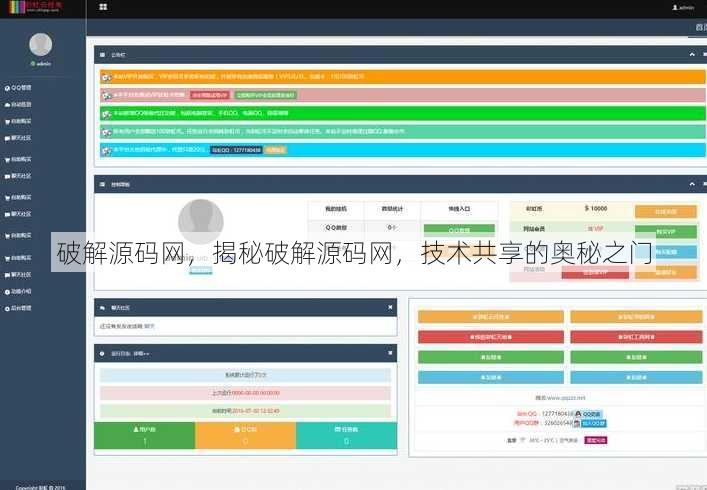The image size is (707, 490).
Task: Click the rainbow site logo in the top bar
Action: tap(37, 6)
